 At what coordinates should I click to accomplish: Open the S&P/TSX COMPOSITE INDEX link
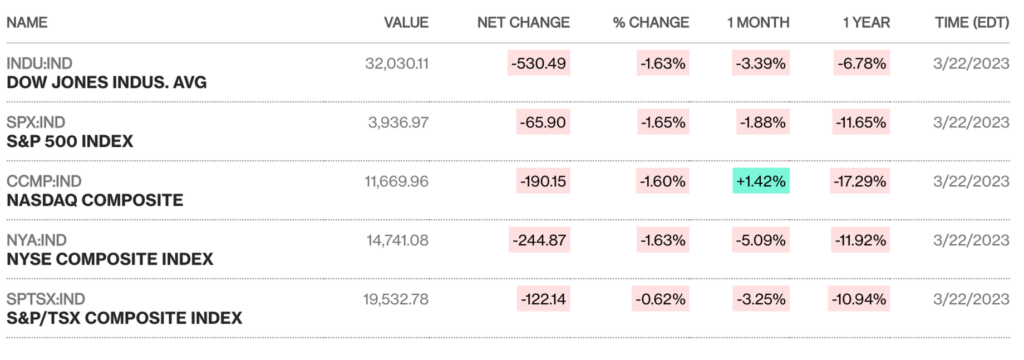coord(124,318)
